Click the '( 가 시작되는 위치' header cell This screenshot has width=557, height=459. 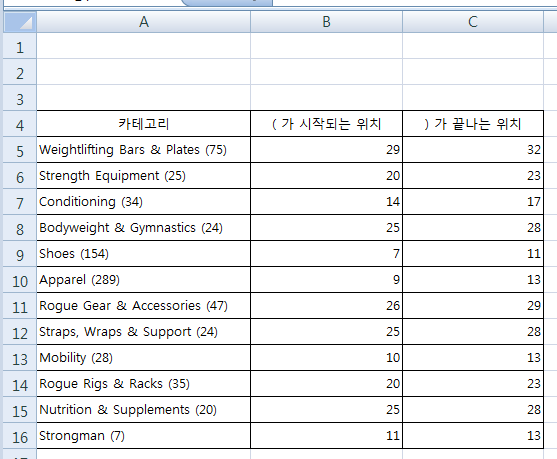tap(326, 124)
